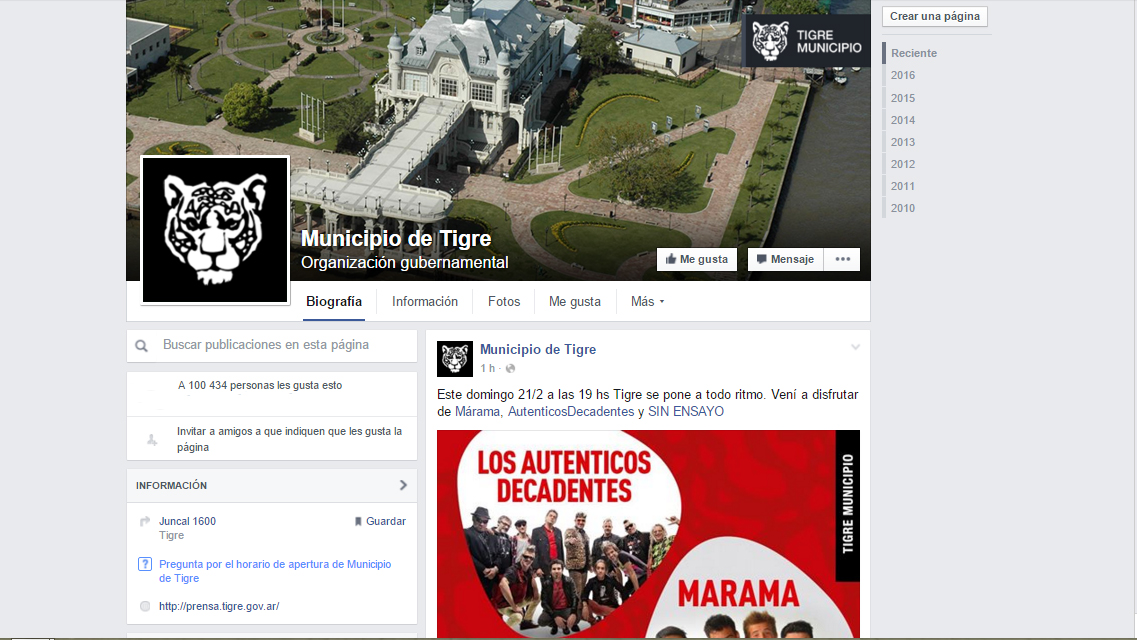
Task: Jump to 2014 in timeline
Action: pyautogui.click(x=903, y=120)
